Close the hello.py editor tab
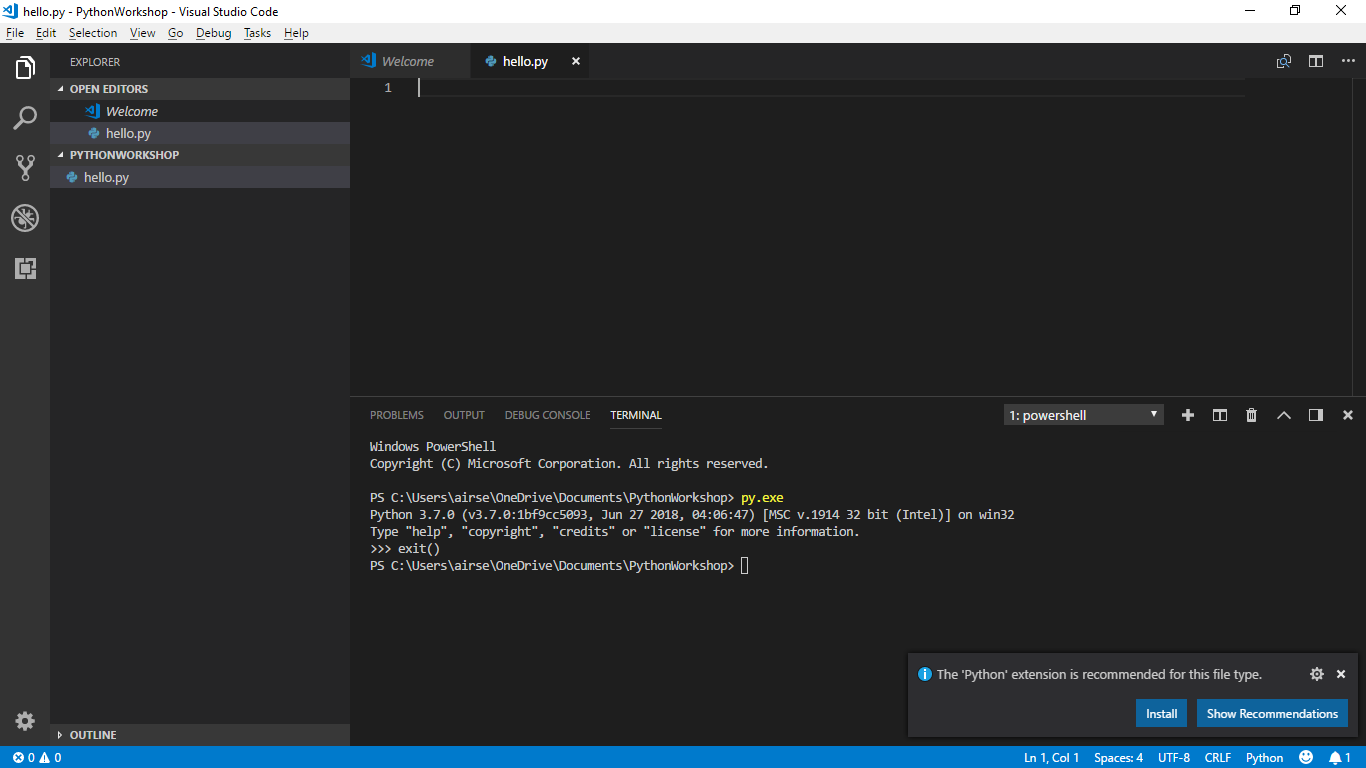The width and height of the screenshot is (1366, 768). click(x=576, y=61)
